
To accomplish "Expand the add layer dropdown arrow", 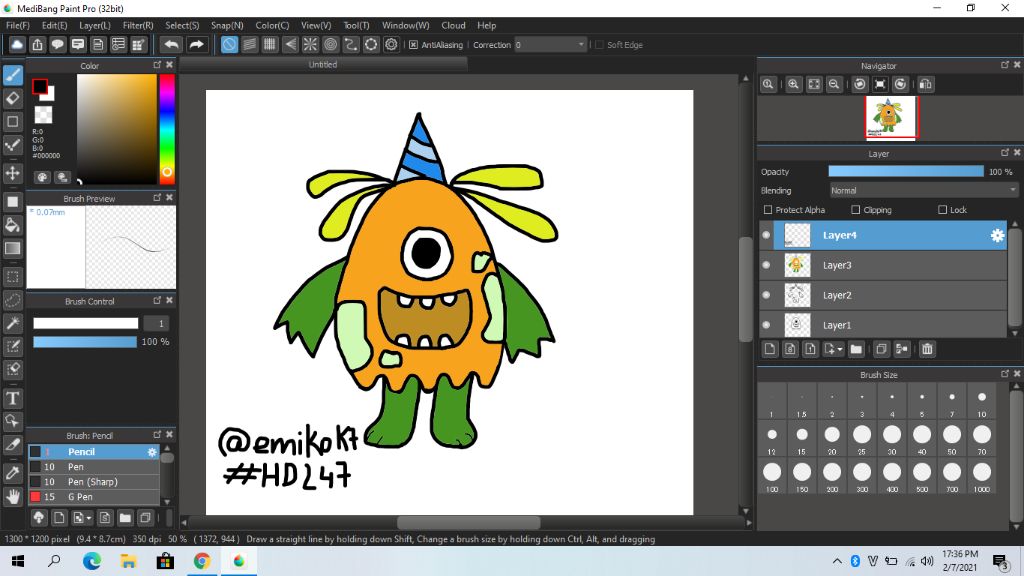I will click(x=840, y=349).
